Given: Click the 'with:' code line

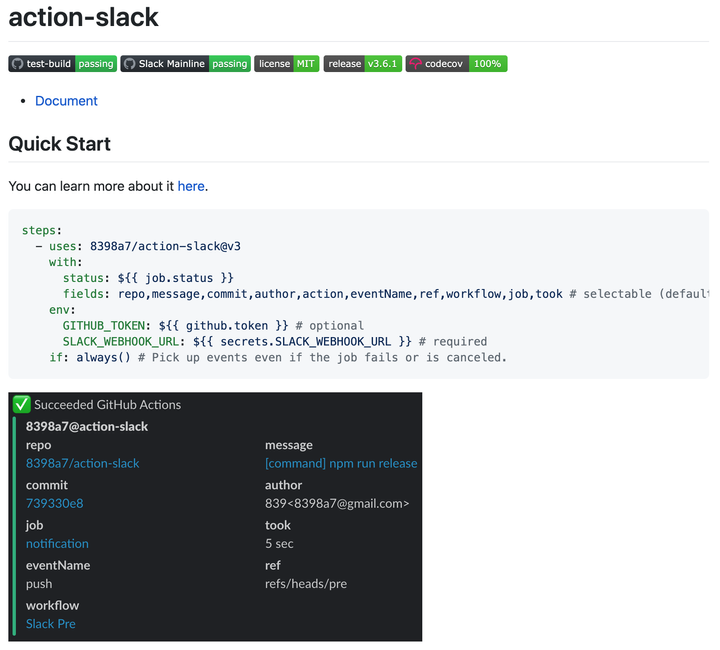Looking at the screenshot, I should pyautogui.click(x=66, y=262).
